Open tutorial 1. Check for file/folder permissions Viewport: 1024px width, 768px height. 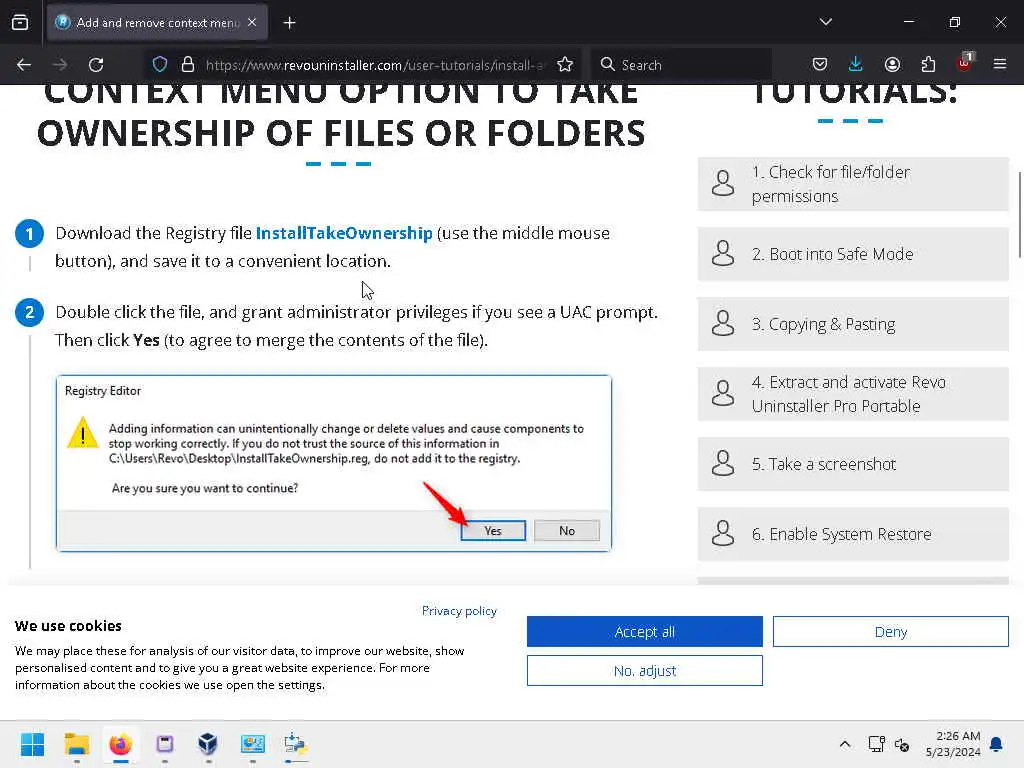coord(853,184)
